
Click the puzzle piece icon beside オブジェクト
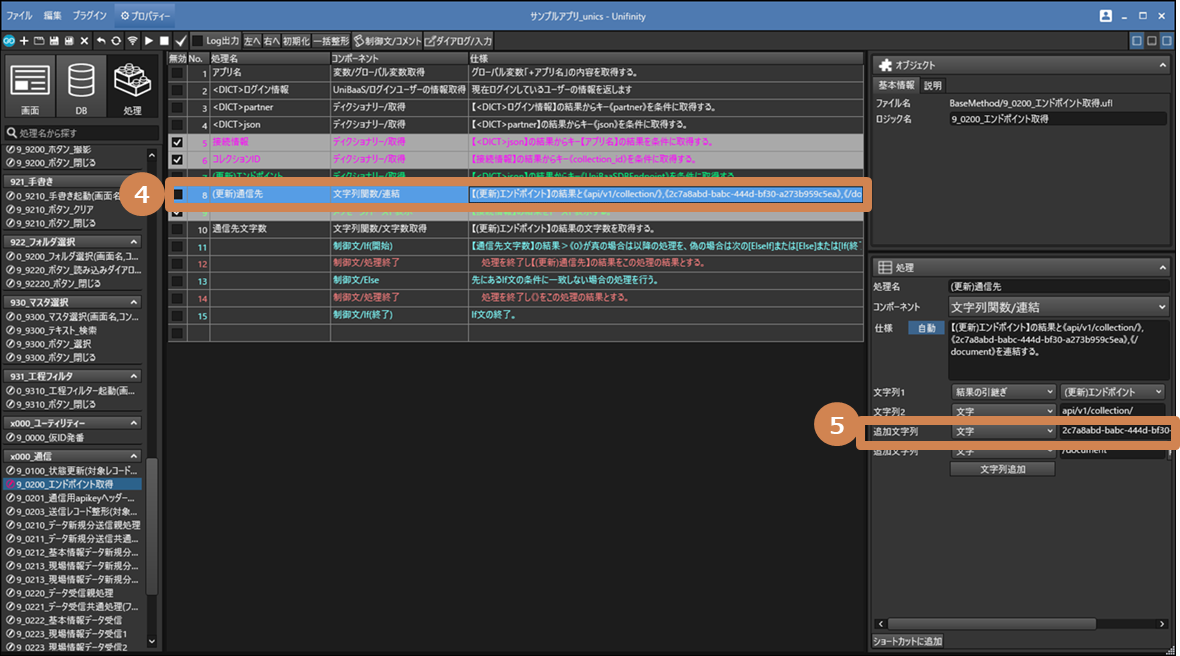point(885,65)
